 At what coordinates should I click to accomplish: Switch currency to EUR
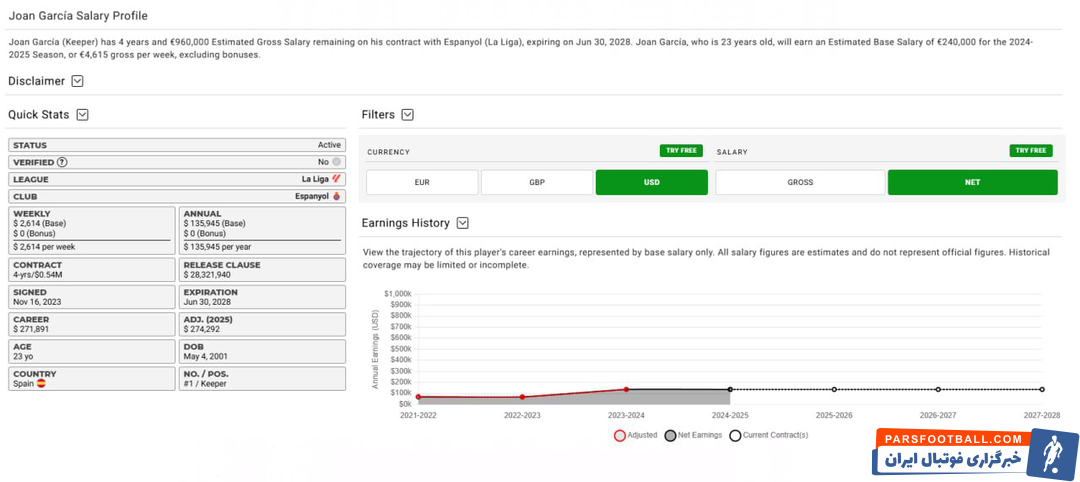tap(422, 183)
